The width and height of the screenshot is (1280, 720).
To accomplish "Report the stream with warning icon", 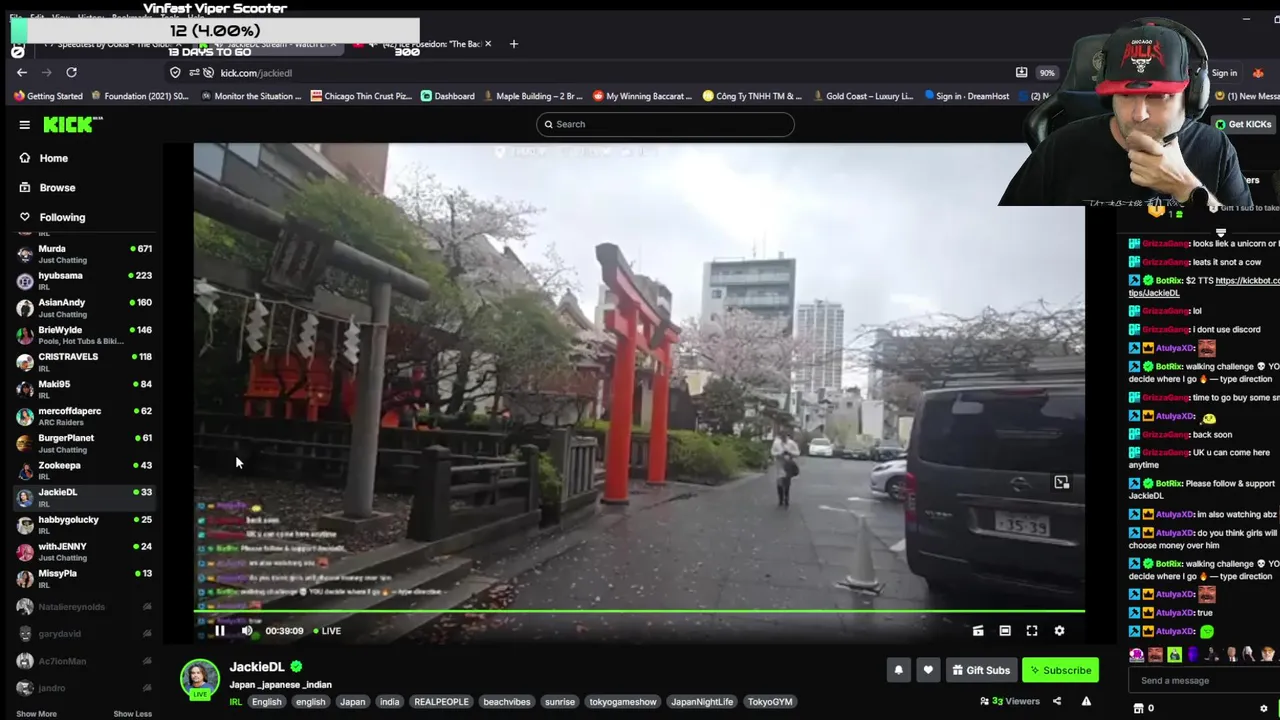I will [1086, 701].
